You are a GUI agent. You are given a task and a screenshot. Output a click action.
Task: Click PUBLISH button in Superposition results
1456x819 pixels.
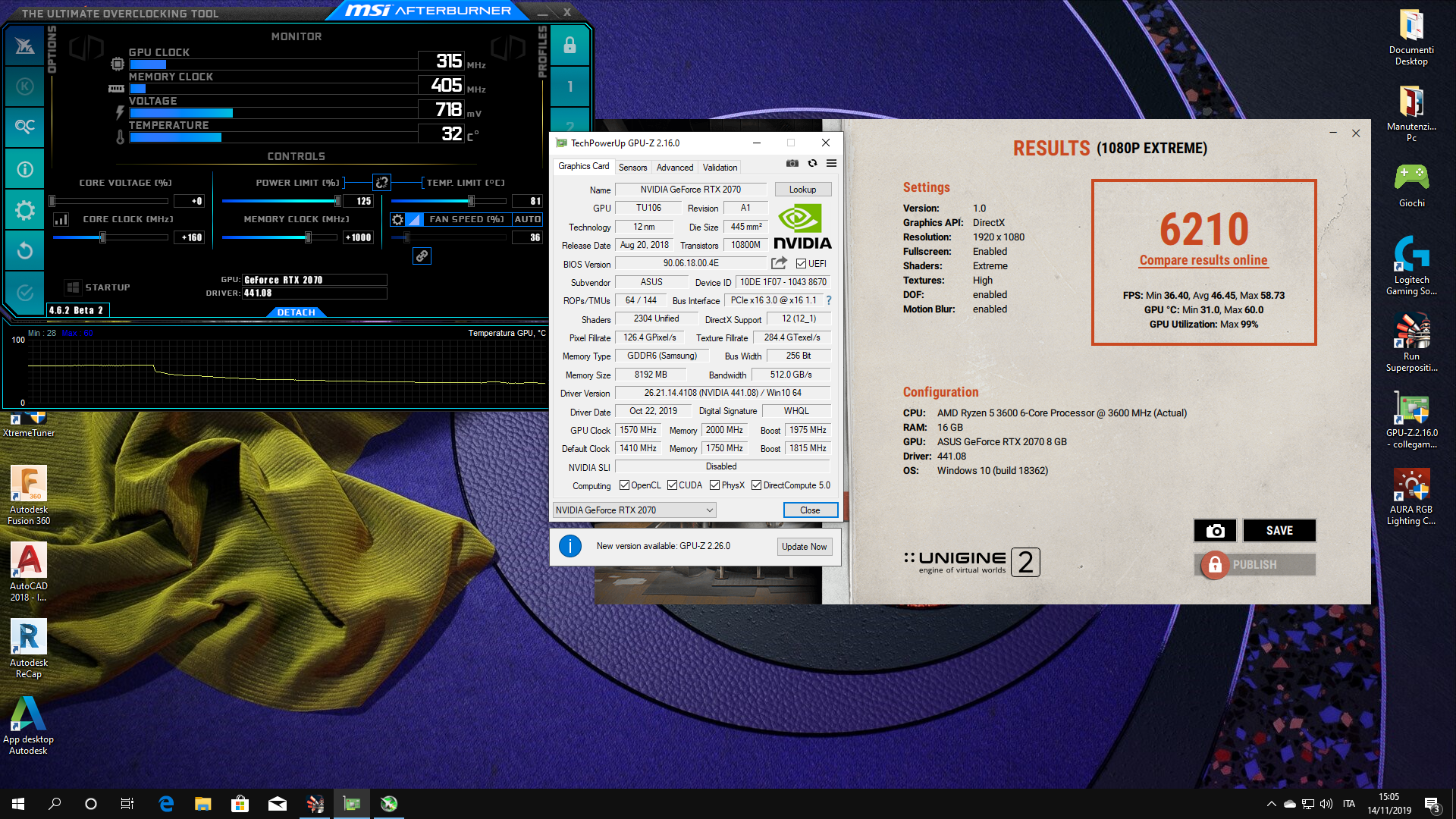(1255, 565)
